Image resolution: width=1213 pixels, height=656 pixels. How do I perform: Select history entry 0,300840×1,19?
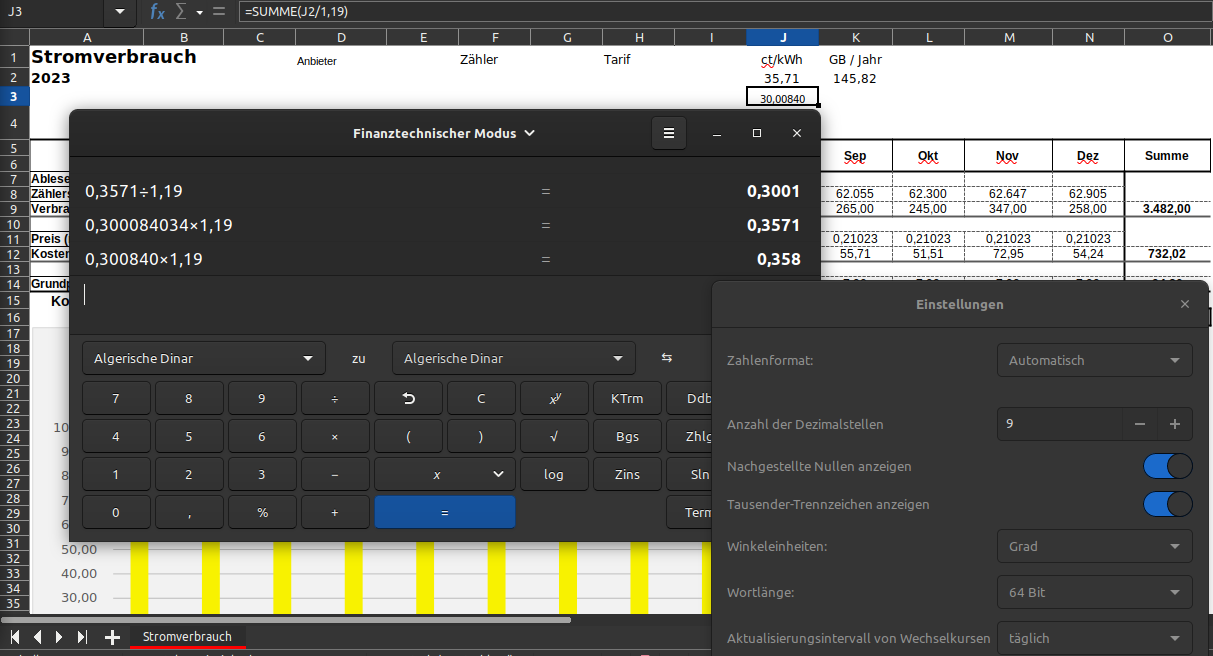[144, 259]
